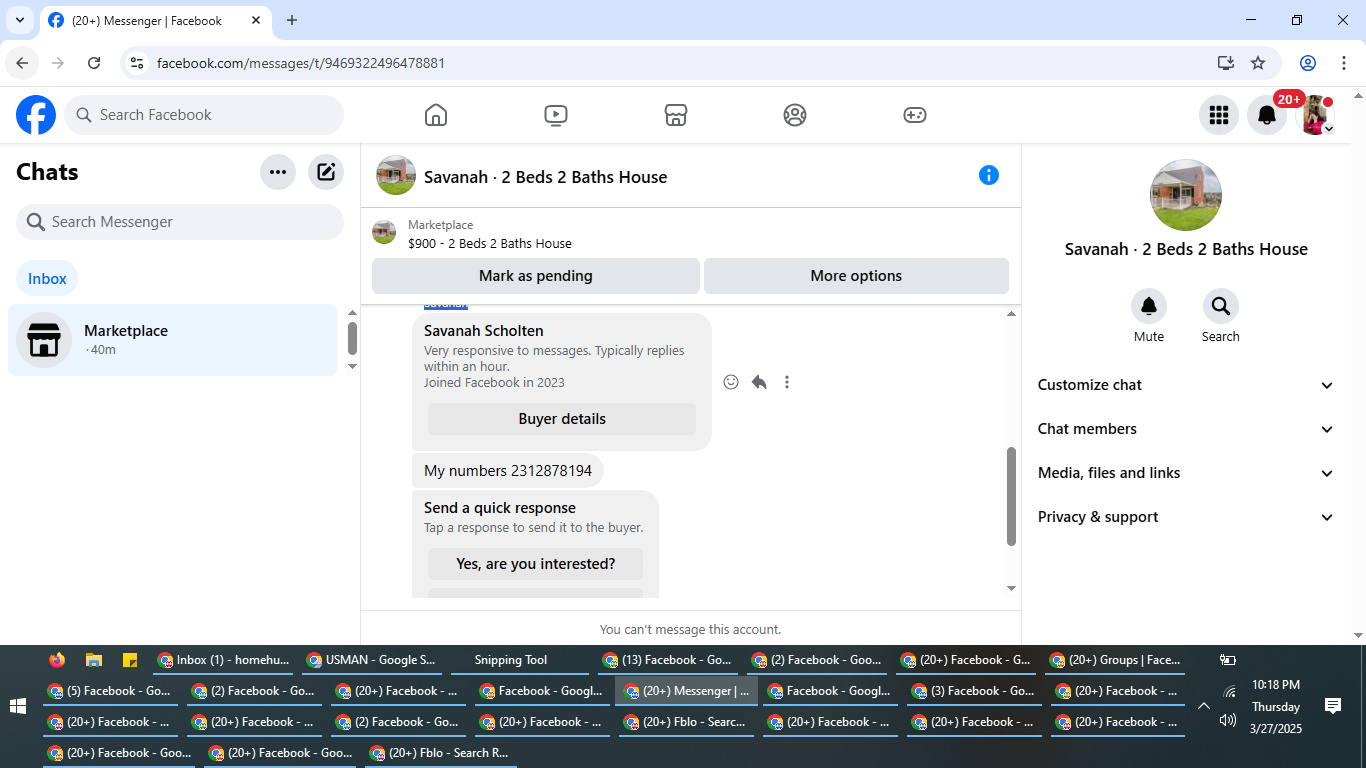Click the install app icon in address bar

point(1226,63)
